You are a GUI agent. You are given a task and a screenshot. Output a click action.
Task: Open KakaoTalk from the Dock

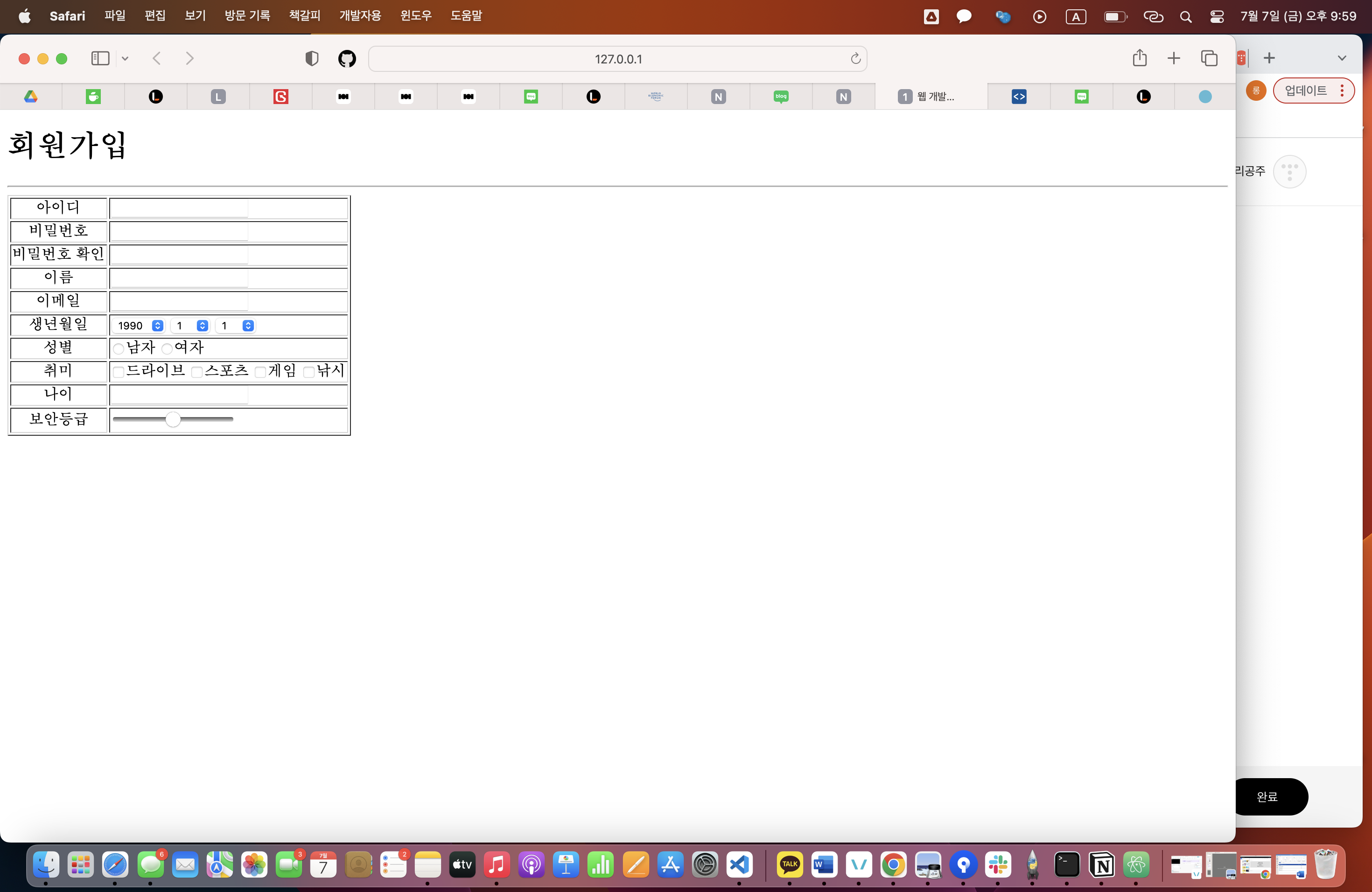point(790,864)
